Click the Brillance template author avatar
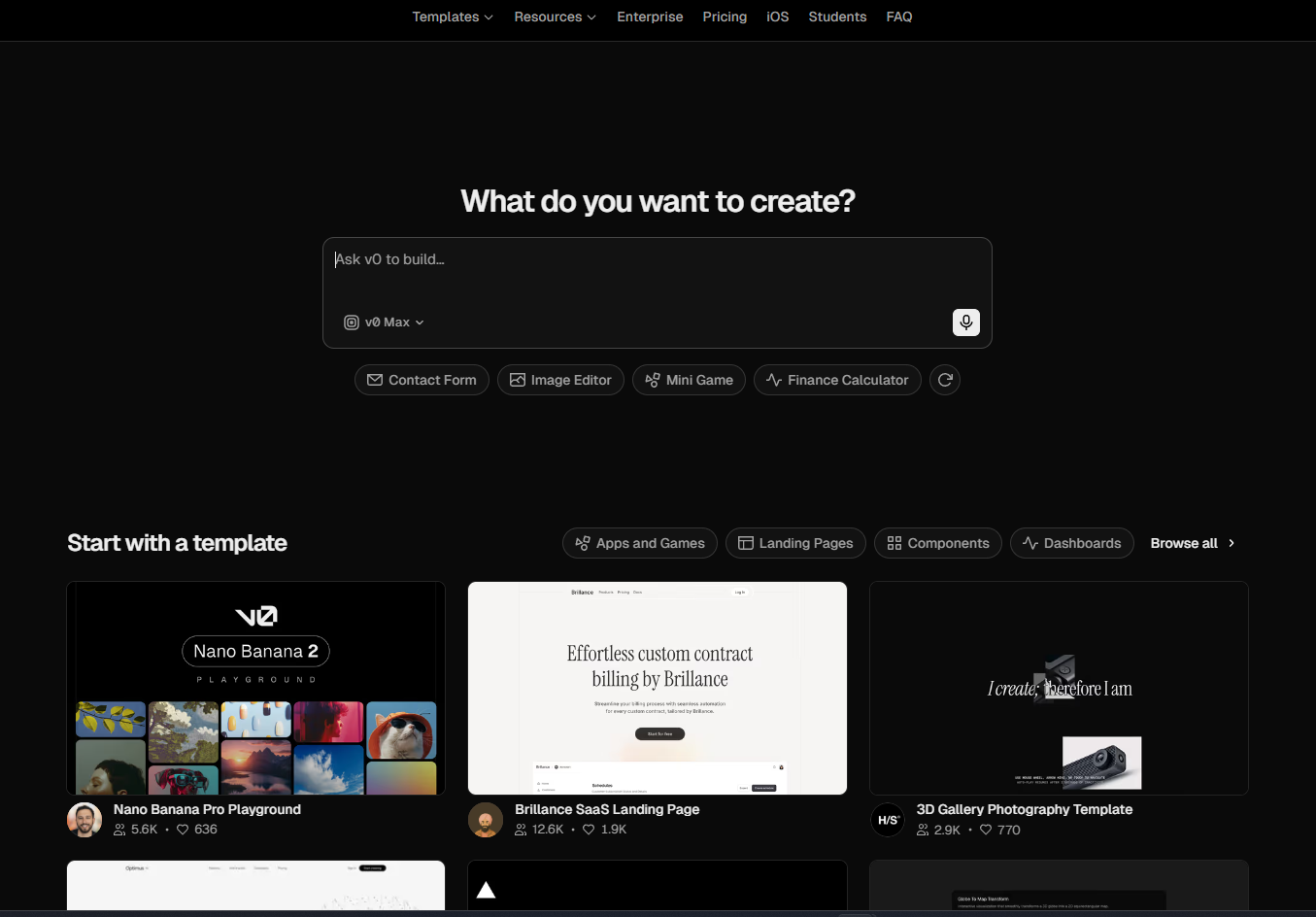Screen dimensions: 1316x917 coord(486,820)
